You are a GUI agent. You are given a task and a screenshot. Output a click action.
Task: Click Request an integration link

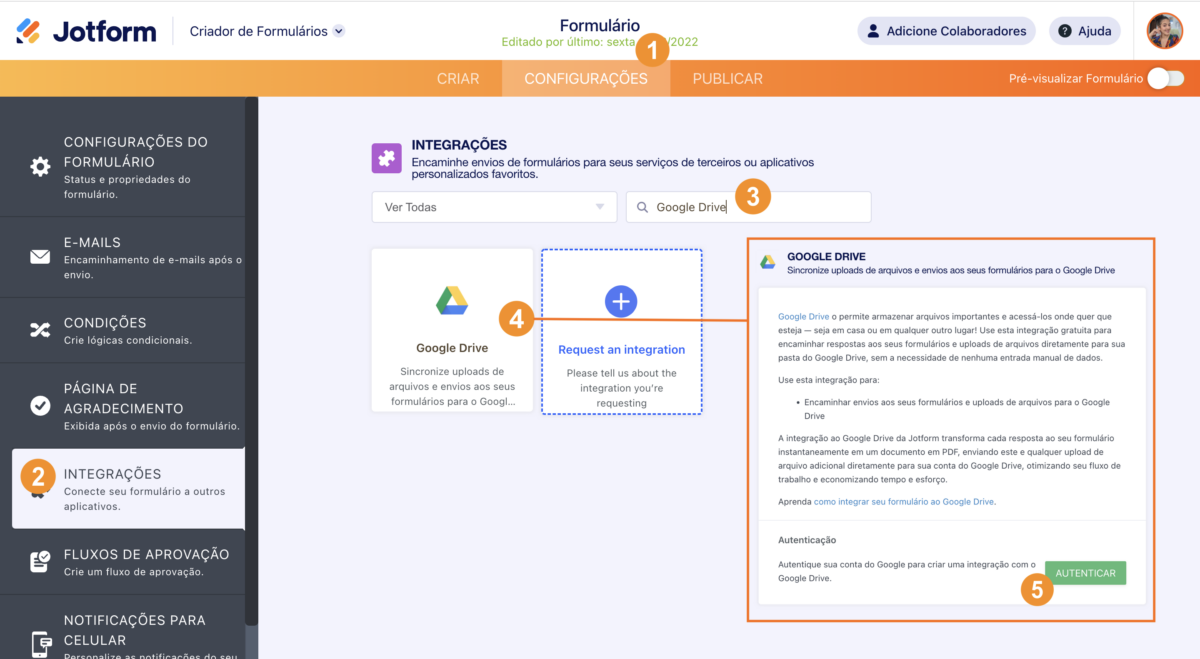(x=621, y=350)
